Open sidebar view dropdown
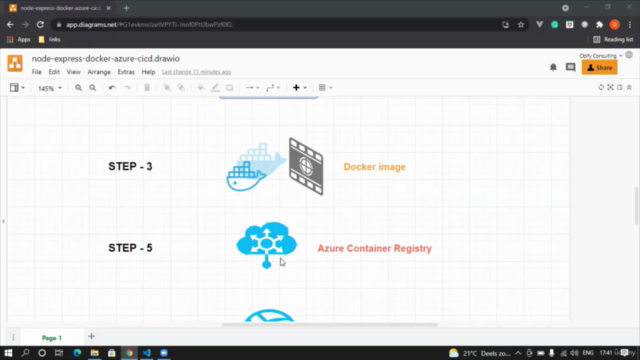This screenshot has width=640, height=360. pyautogui.click(x=17, y=88)
